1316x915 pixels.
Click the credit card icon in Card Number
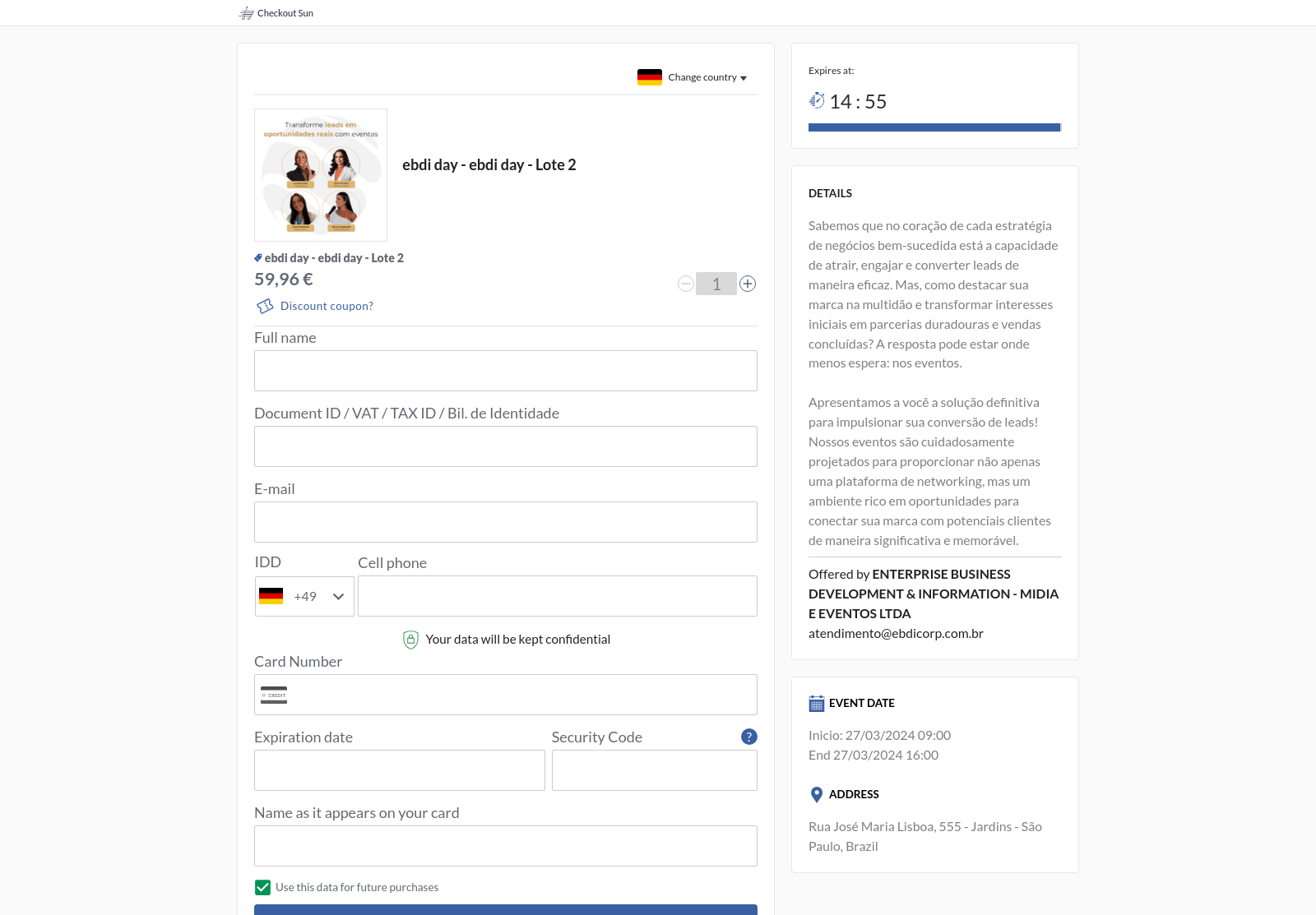(274, 695)
